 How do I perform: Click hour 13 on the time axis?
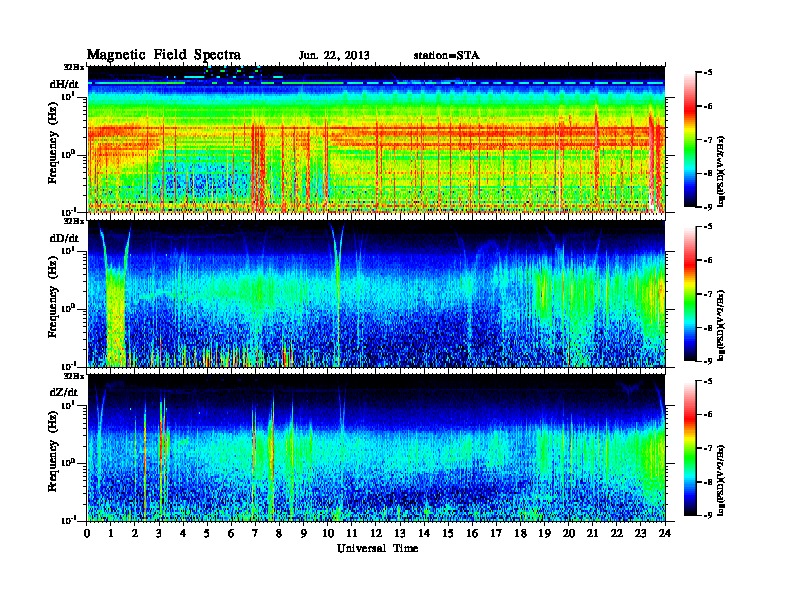click(x=400, y=533)
